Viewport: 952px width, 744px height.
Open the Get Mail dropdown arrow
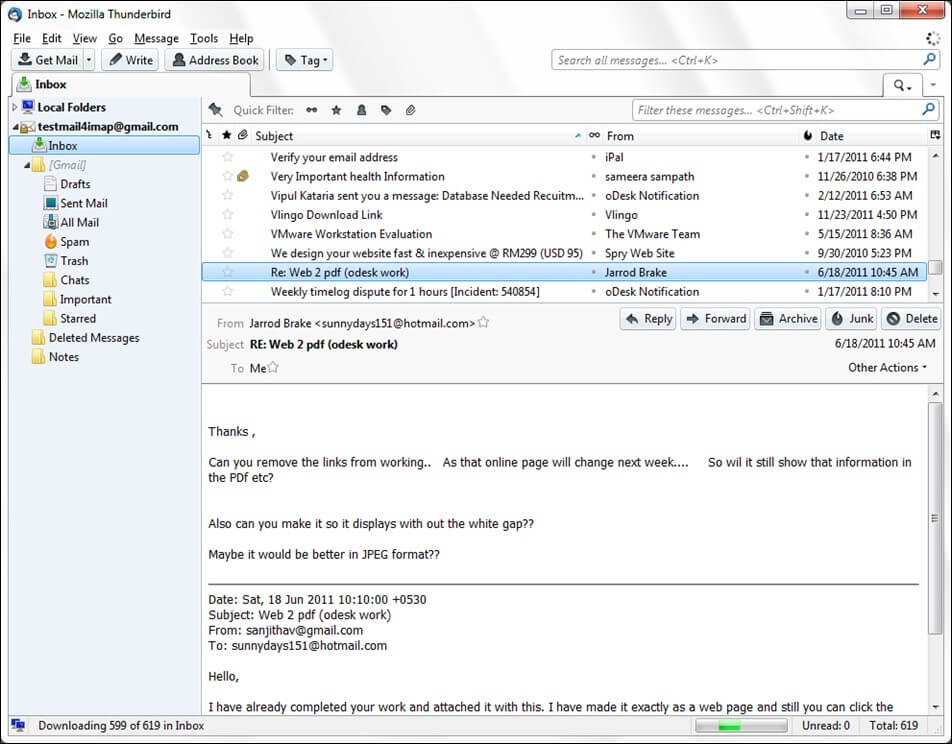(89, 60)
